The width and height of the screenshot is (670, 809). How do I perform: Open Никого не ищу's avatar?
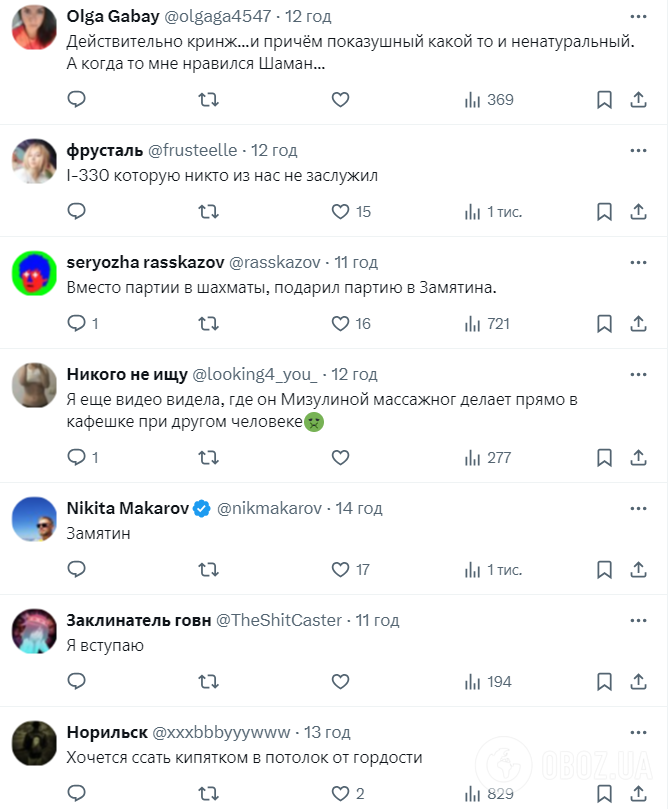(x=33, y=385)
